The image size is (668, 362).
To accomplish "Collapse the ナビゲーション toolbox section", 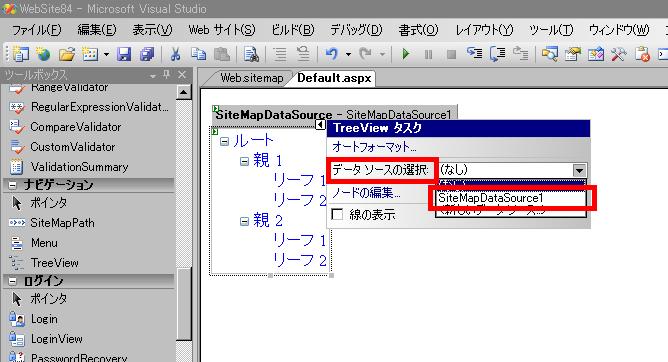I will [12, 185].
